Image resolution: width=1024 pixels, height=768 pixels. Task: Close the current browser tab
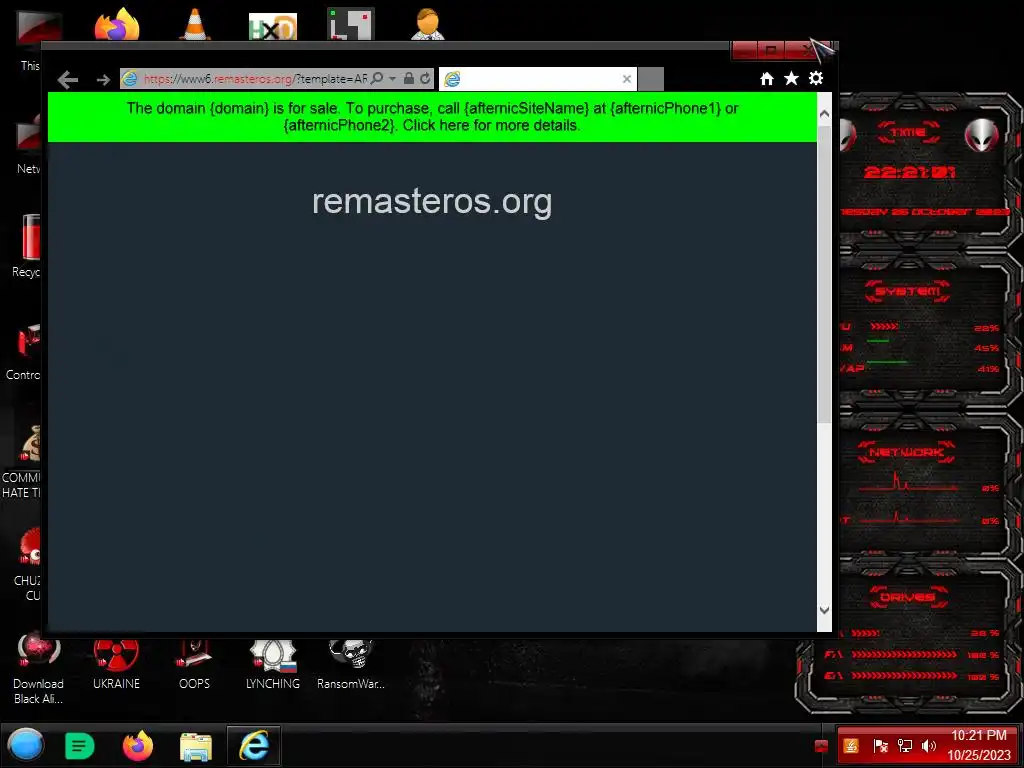[626, 79]
